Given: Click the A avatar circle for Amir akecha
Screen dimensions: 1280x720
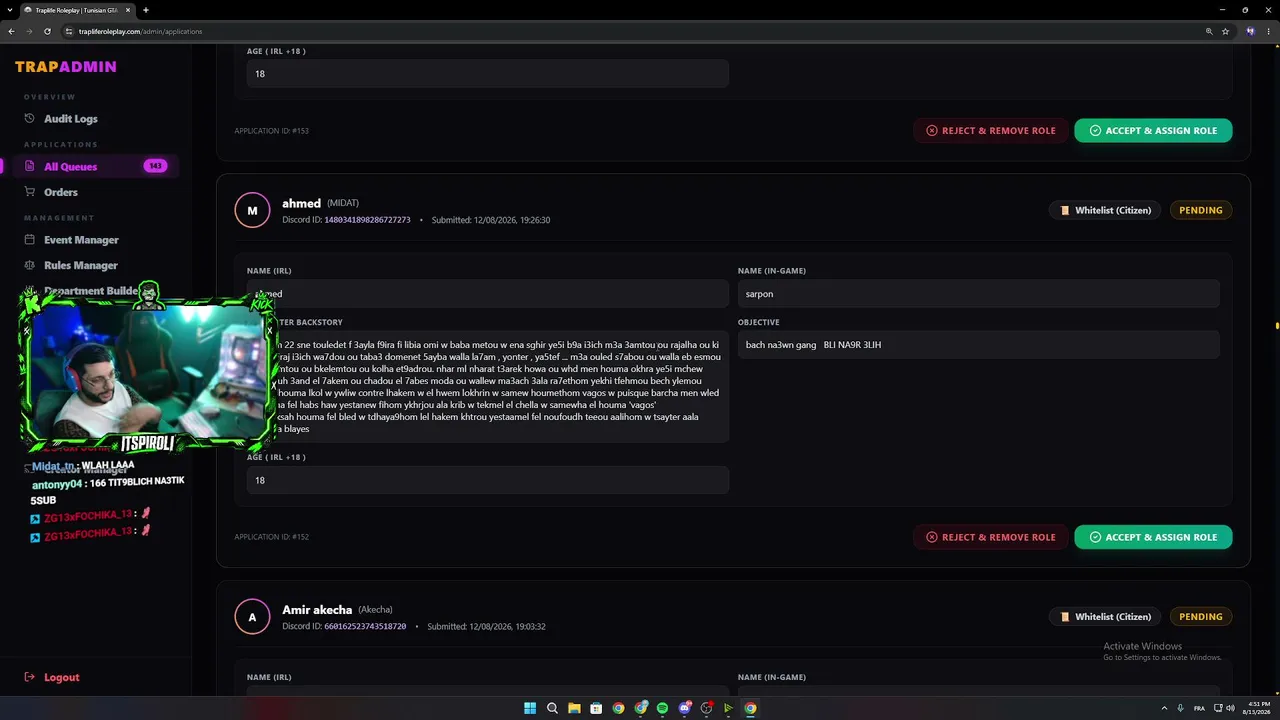Looking at the screenshot, I should [x=252, y=617].
